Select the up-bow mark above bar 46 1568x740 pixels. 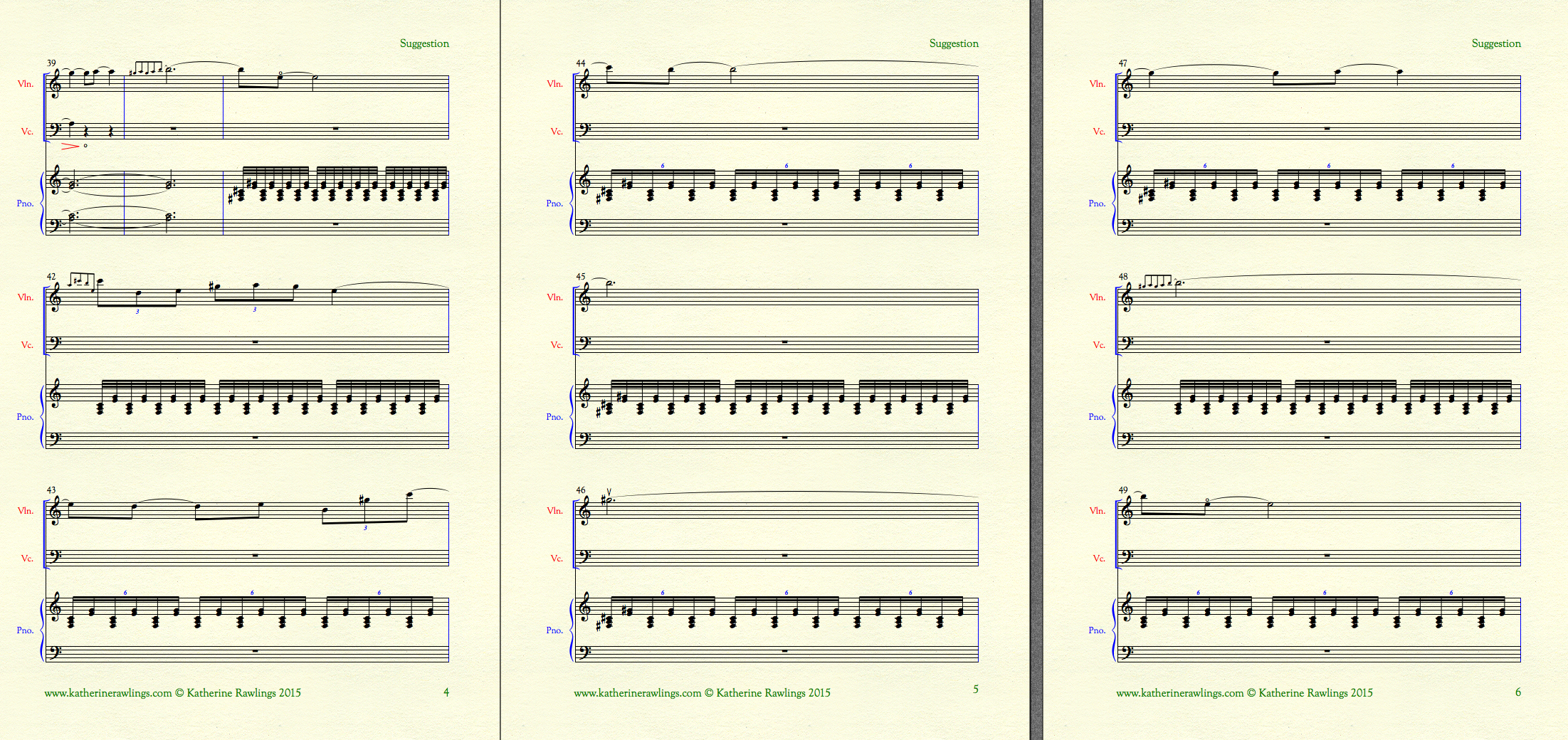click(609, 492)
